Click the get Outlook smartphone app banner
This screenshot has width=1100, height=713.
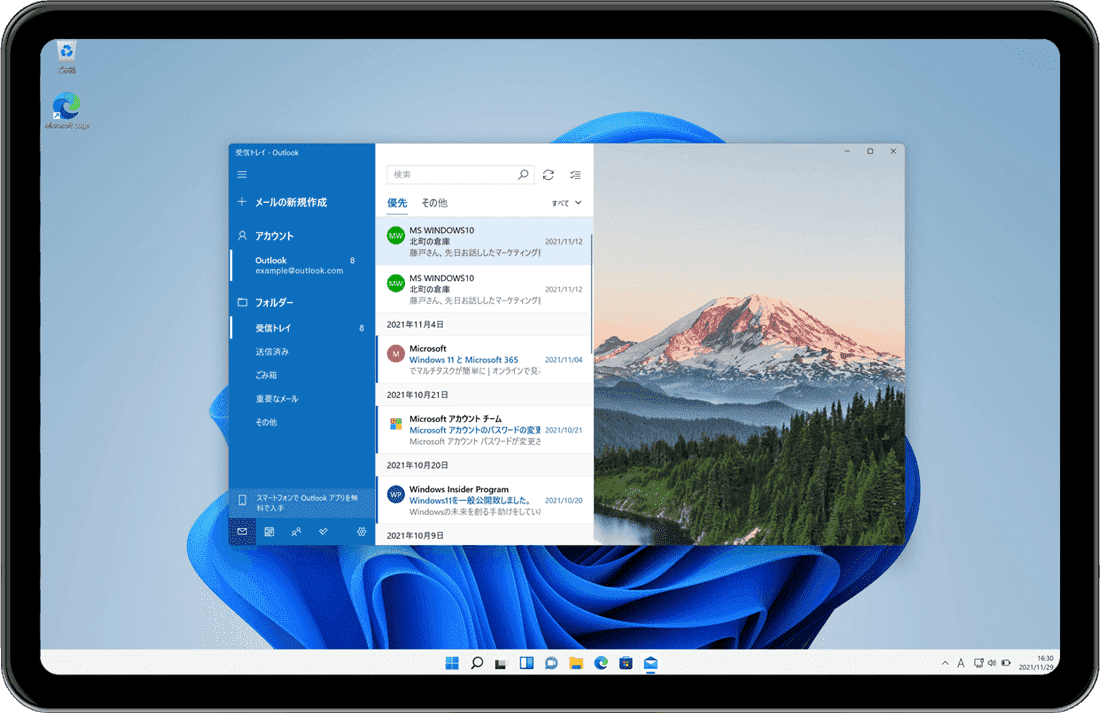click(302, 502)
